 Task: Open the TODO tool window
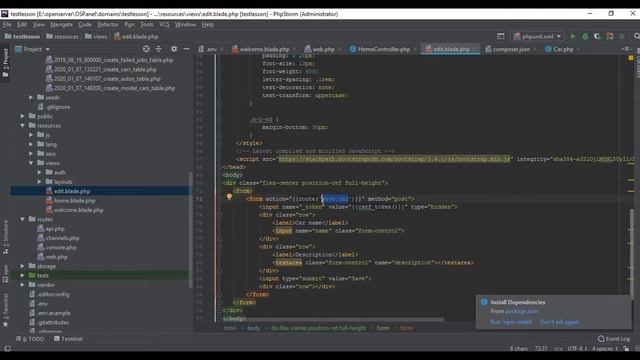31,339
